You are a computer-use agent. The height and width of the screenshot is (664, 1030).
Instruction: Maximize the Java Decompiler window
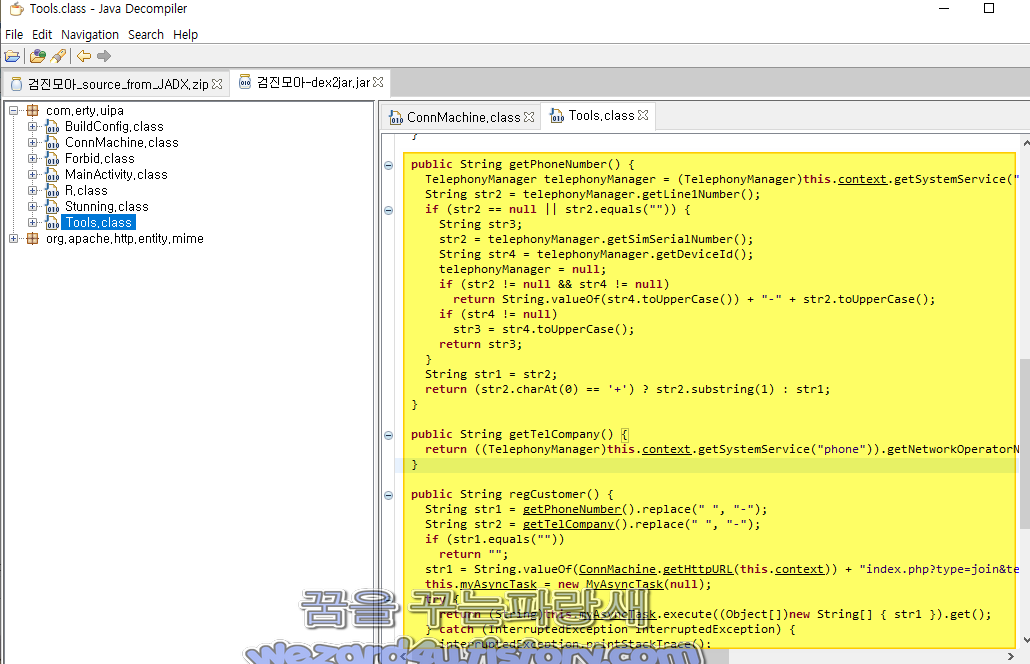click(989, 9)
